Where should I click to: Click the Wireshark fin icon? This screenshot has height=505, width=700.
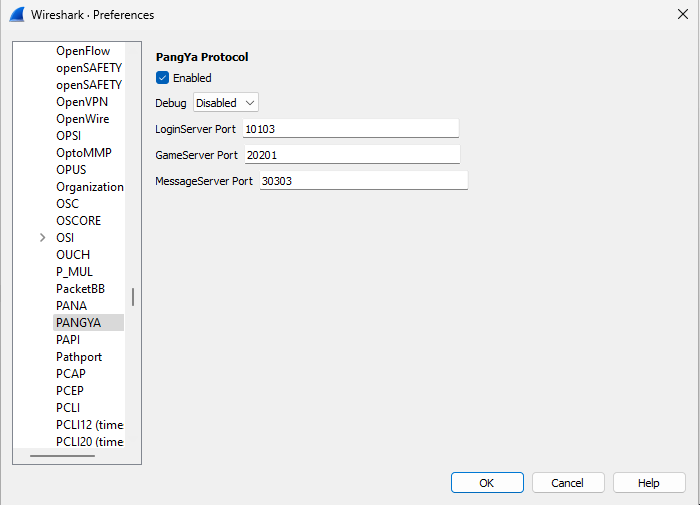(17, 14)
